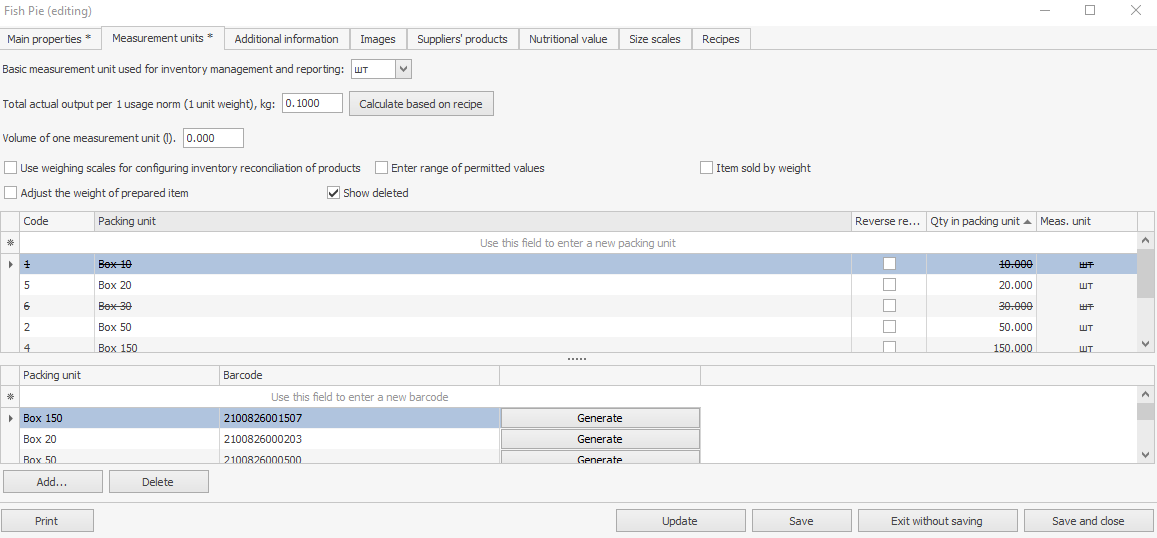
Task: Enable Item sold by weight checkbox
Action: click(707, 168)
